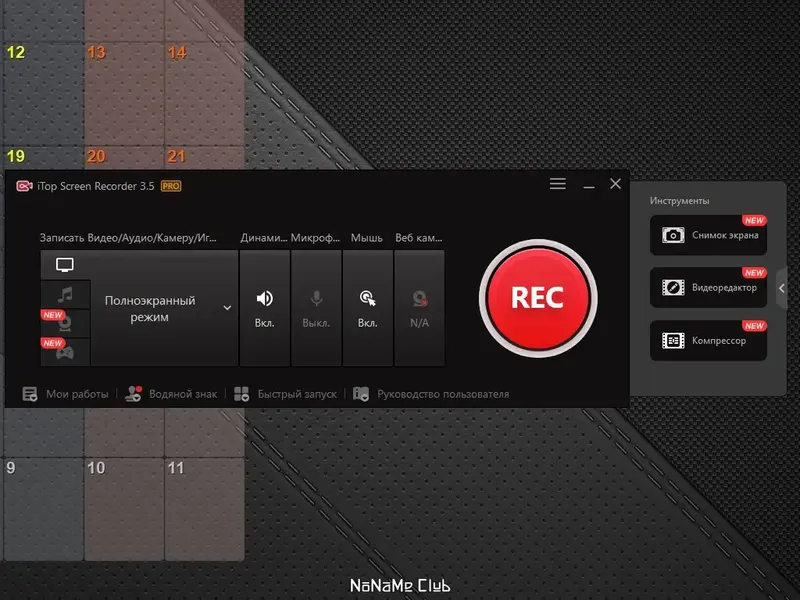Open Руководство пользователя

(443, 394)
